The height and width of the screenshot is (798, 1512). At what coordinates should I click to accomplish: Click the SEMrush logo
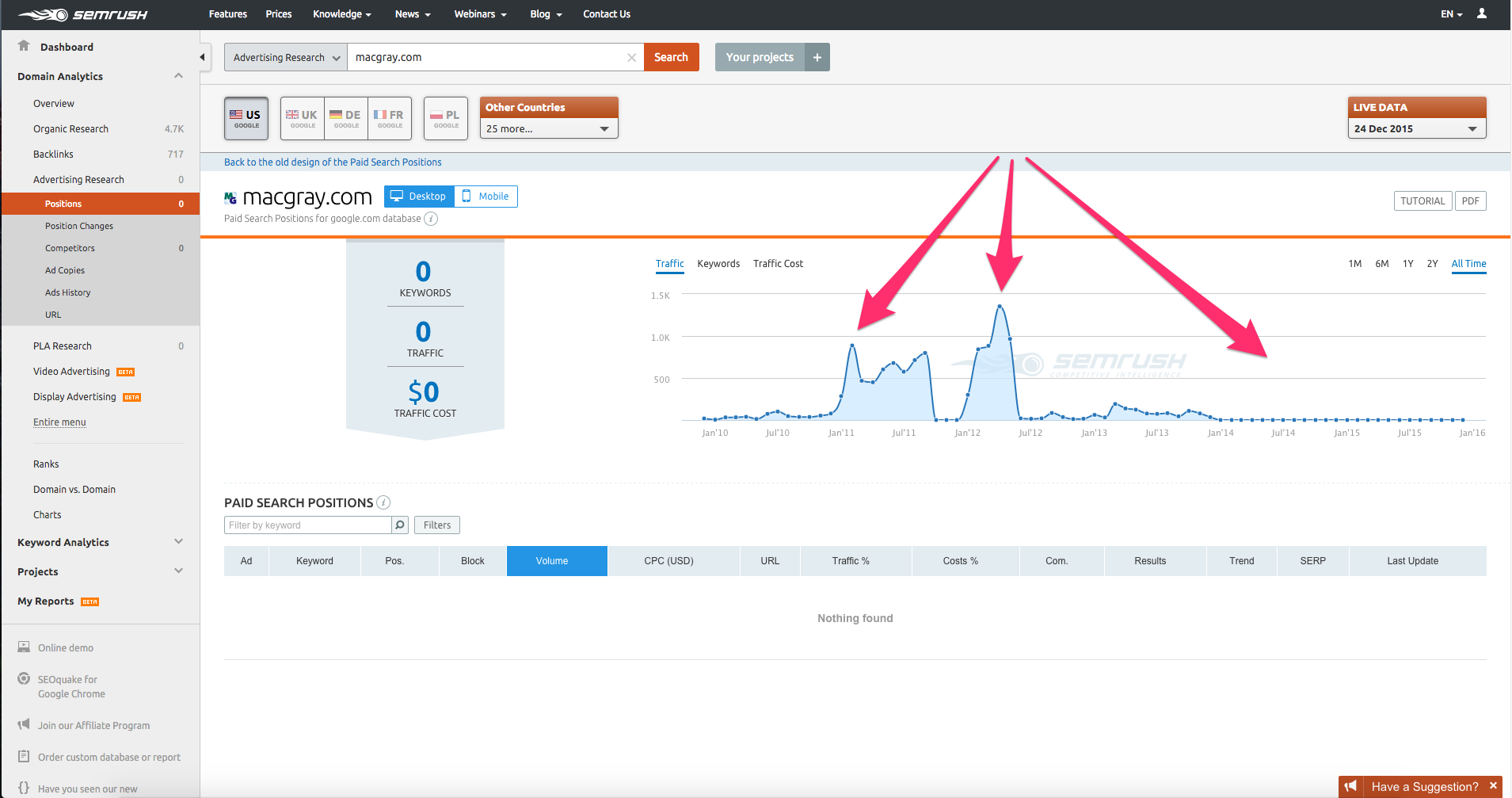coord(82,14)
